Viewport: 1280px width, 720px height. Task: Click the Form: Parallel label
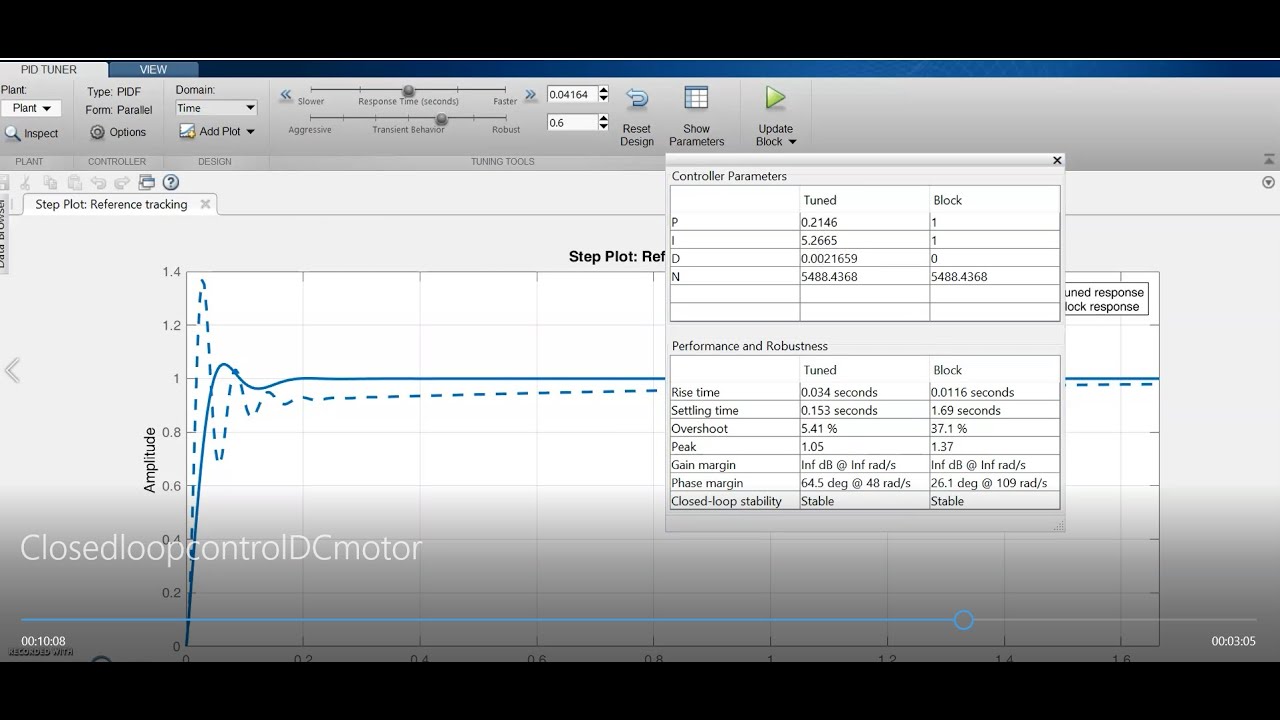(119, 110)
